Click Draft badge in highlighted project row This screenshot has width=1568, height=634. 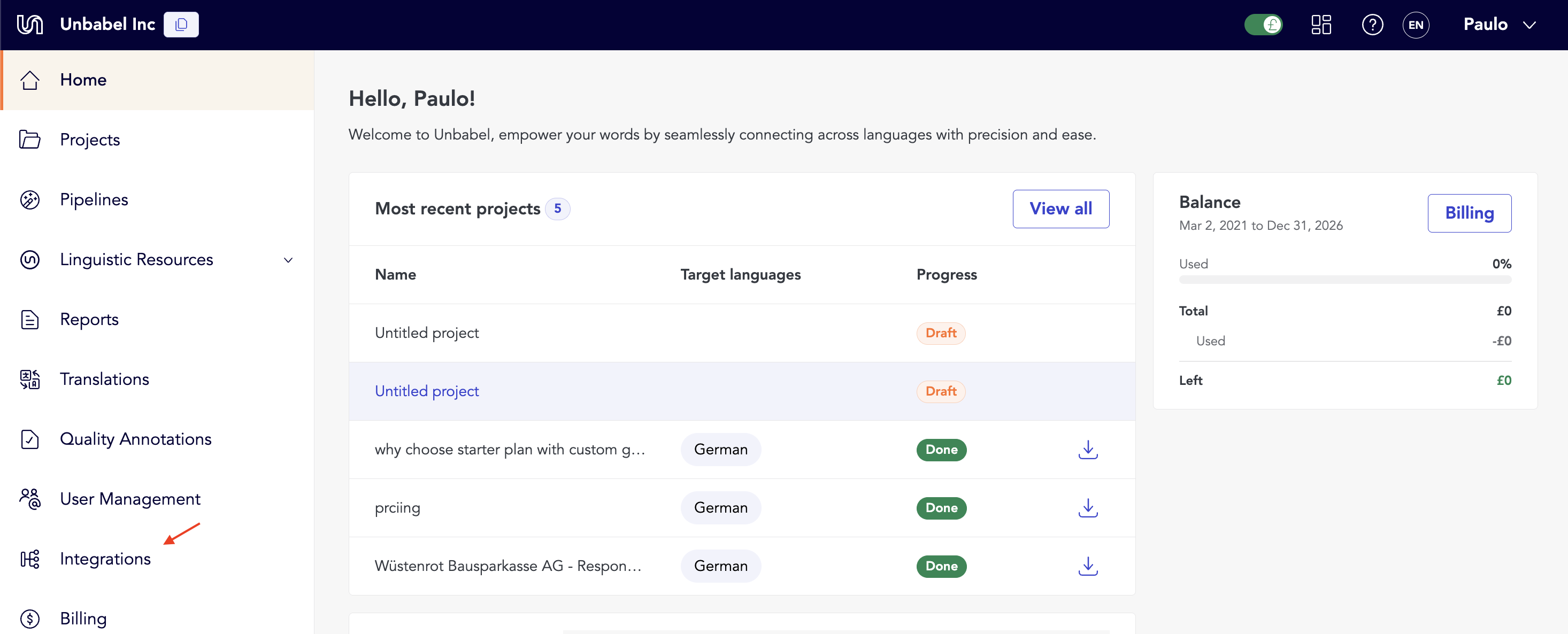pyautogui.click(x=941, y=391)
